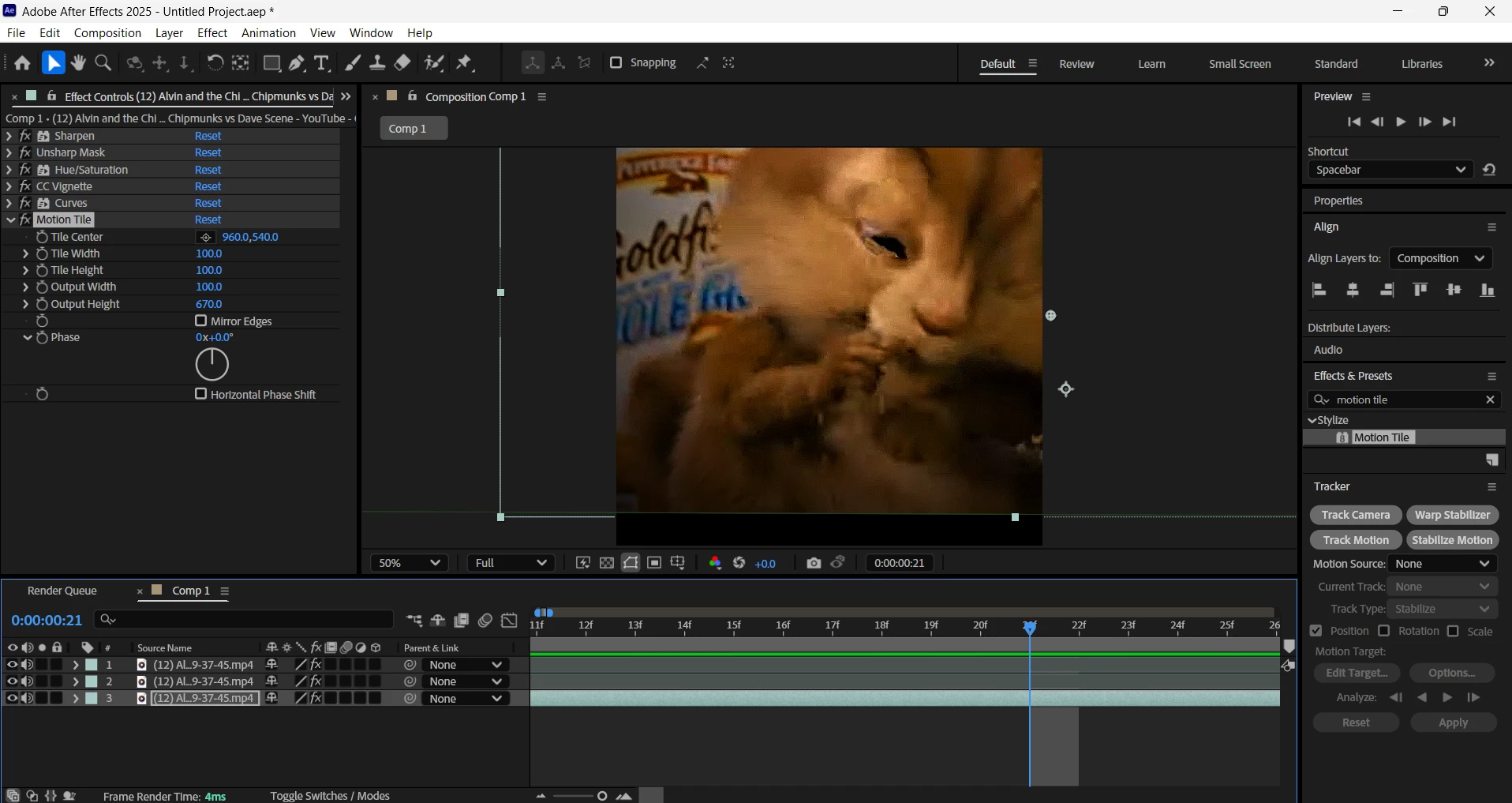Open Align Layers to Composition dropdown

(1440, 258)
